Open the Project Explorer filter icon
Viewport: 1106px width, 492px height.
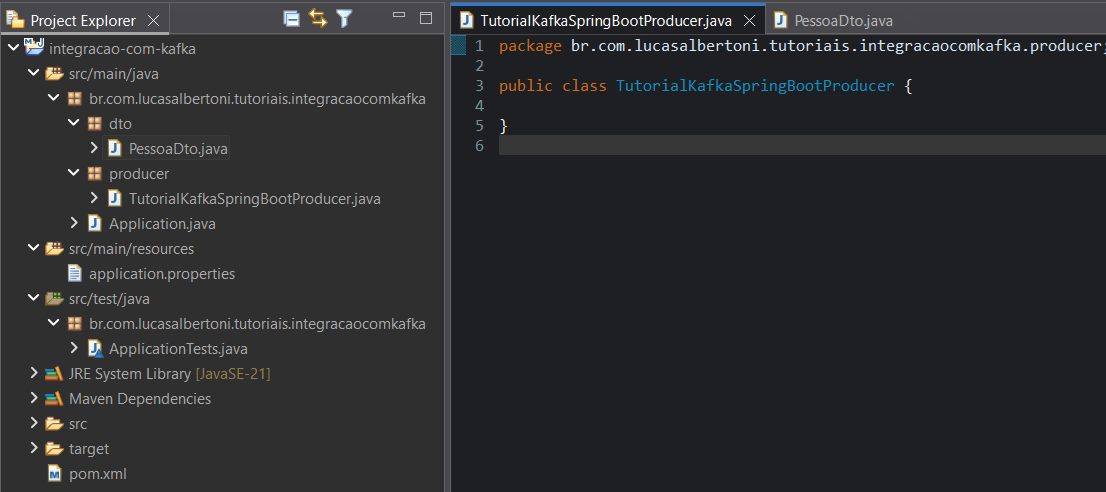click(344, 19)
